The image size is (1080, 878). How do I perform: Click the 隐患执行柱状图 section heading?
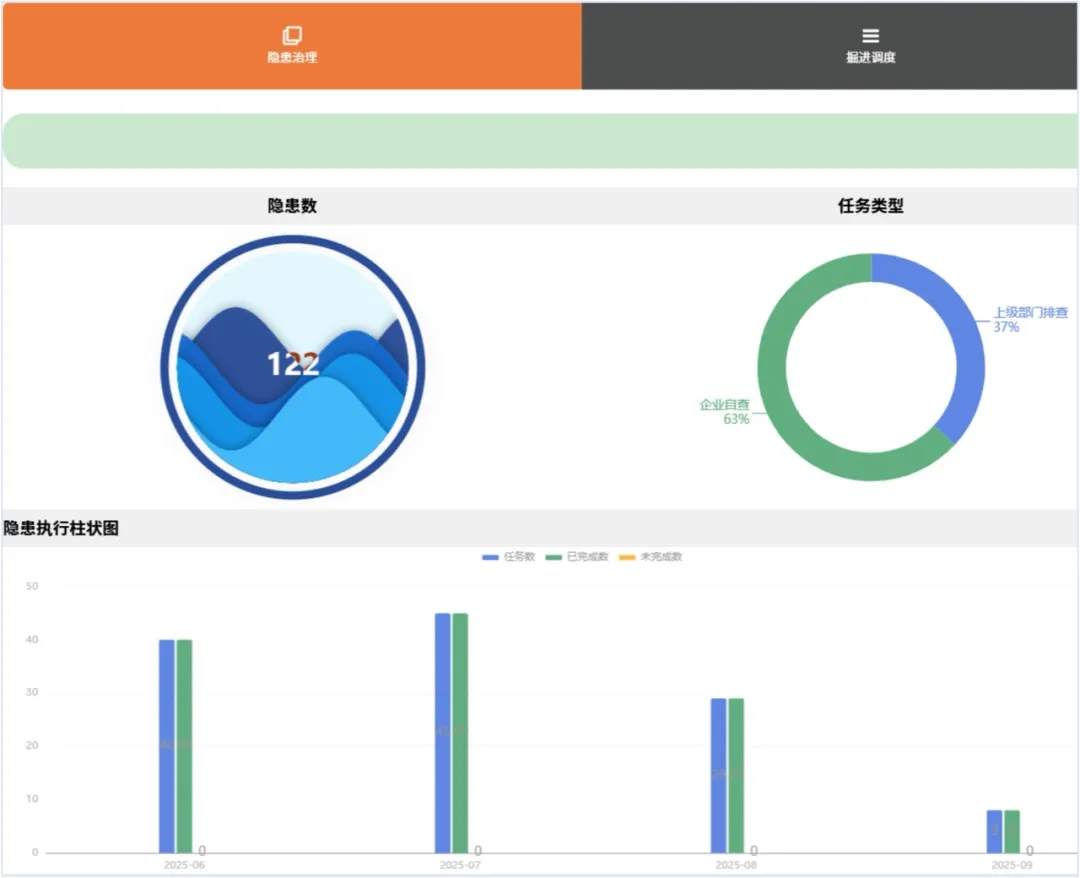click(x=61, y=529)
